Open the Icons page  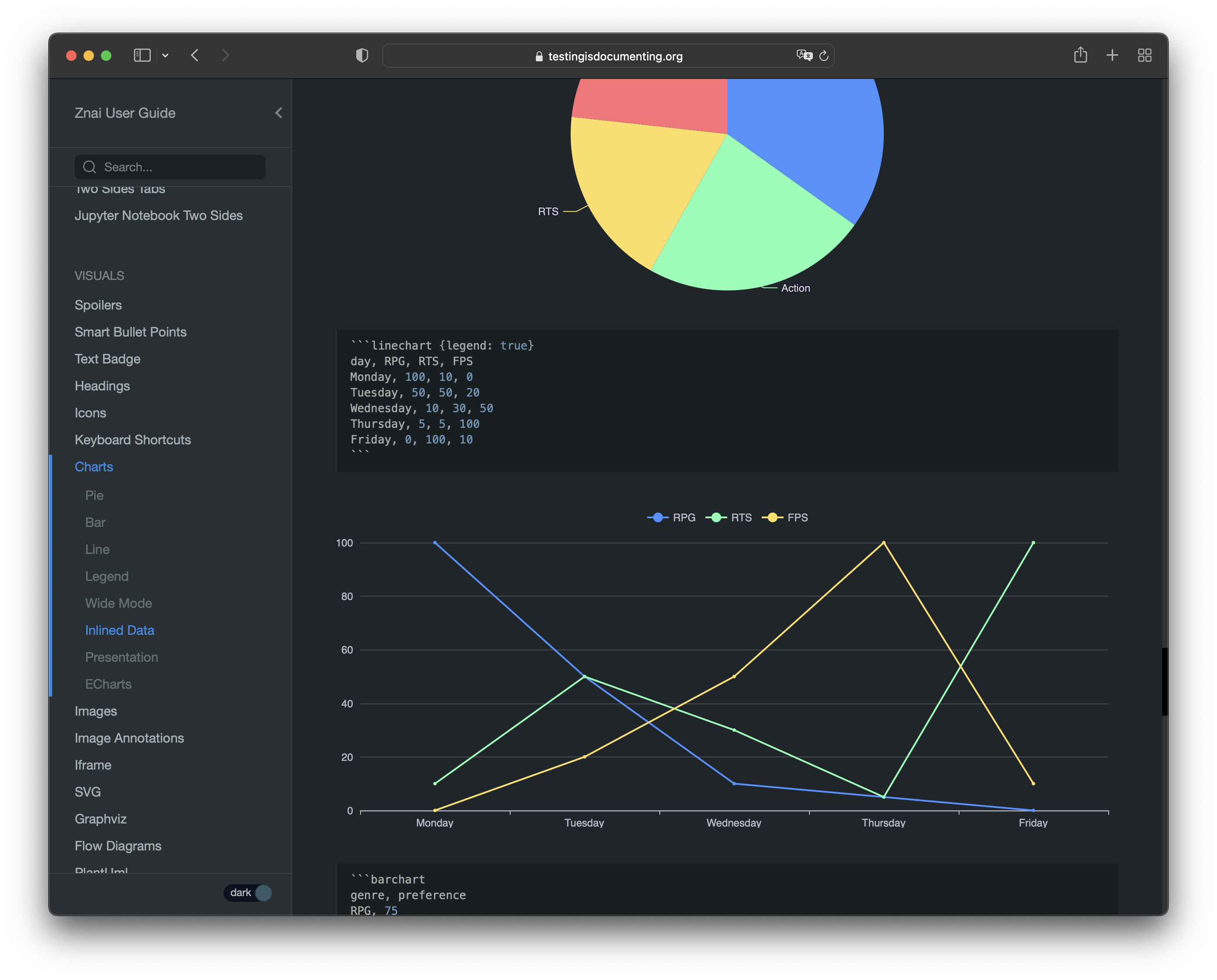pyautogui.click(x=90, y=413)
